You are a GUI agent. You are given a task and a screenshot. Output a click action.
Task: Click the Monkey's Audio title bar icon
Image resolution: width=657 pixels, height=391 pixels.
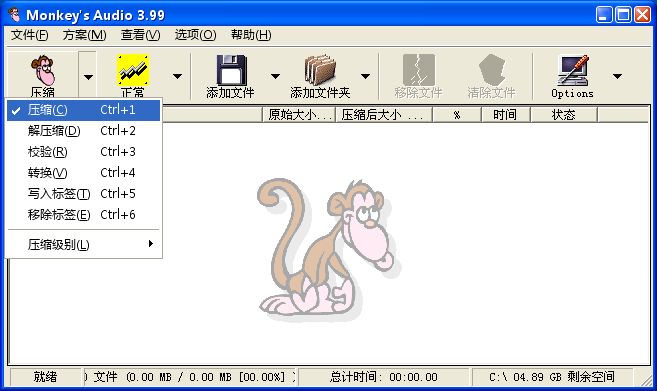click(14, 15)
